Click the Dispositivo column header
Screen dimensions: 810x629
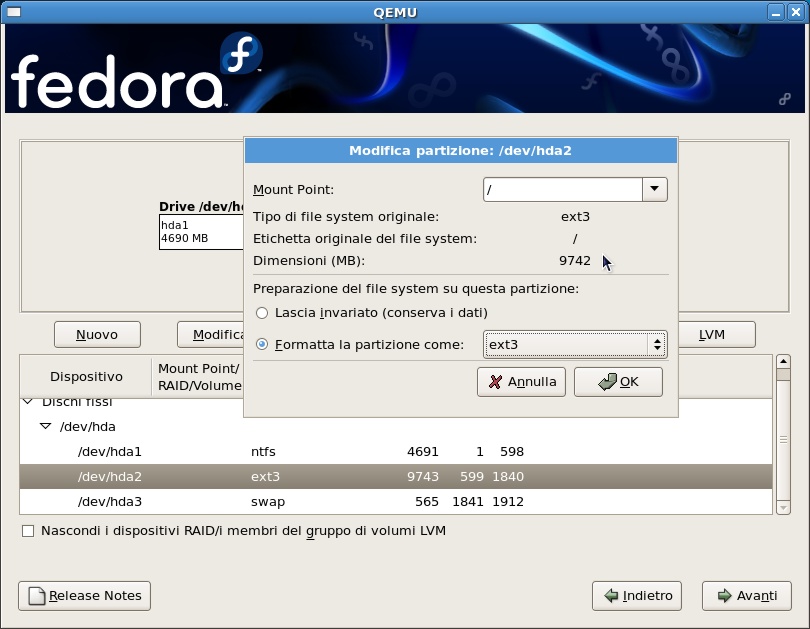tap(86, 377)
